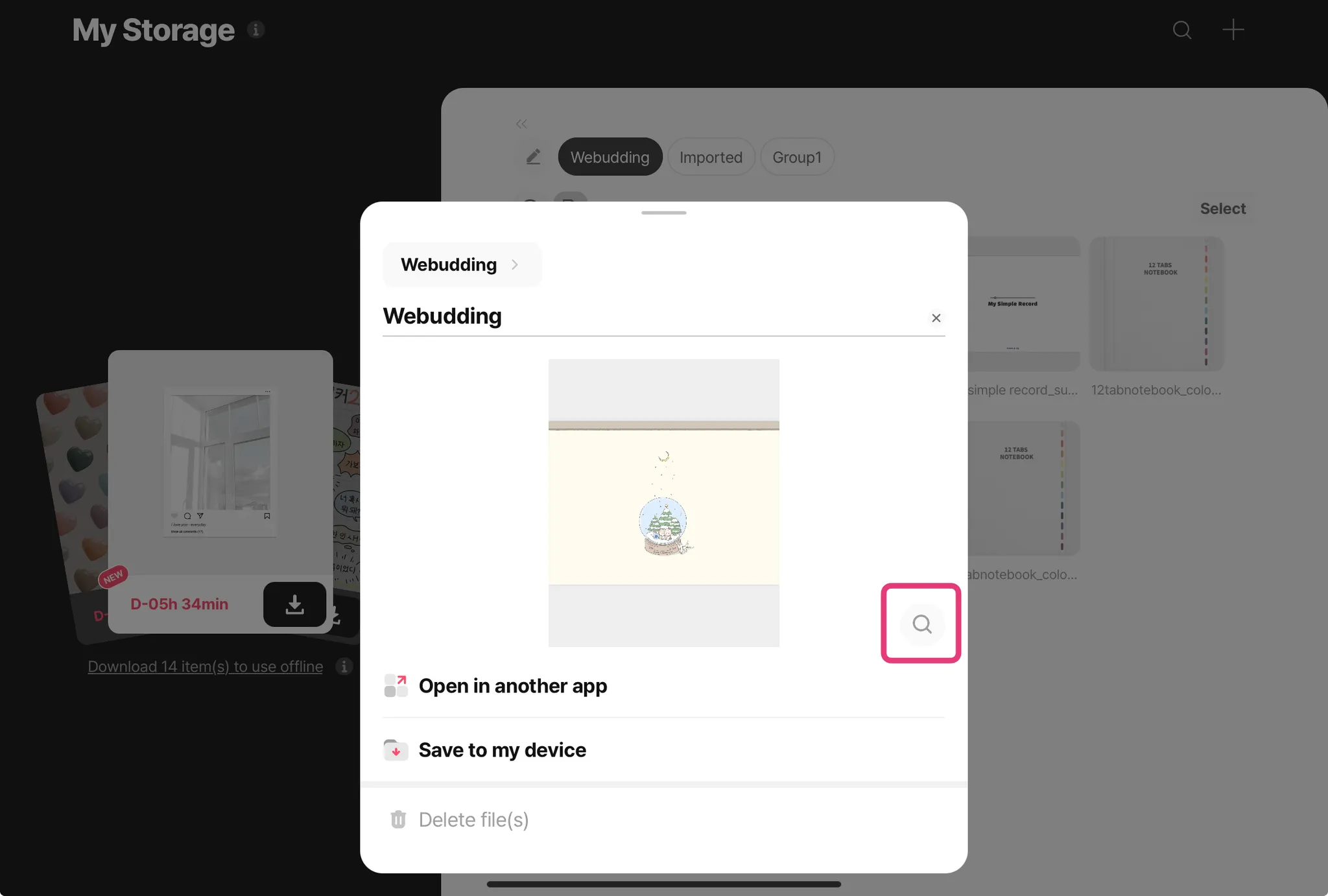
Task: Click the download button on D-05h card
Action: click(x=294, y=604)
